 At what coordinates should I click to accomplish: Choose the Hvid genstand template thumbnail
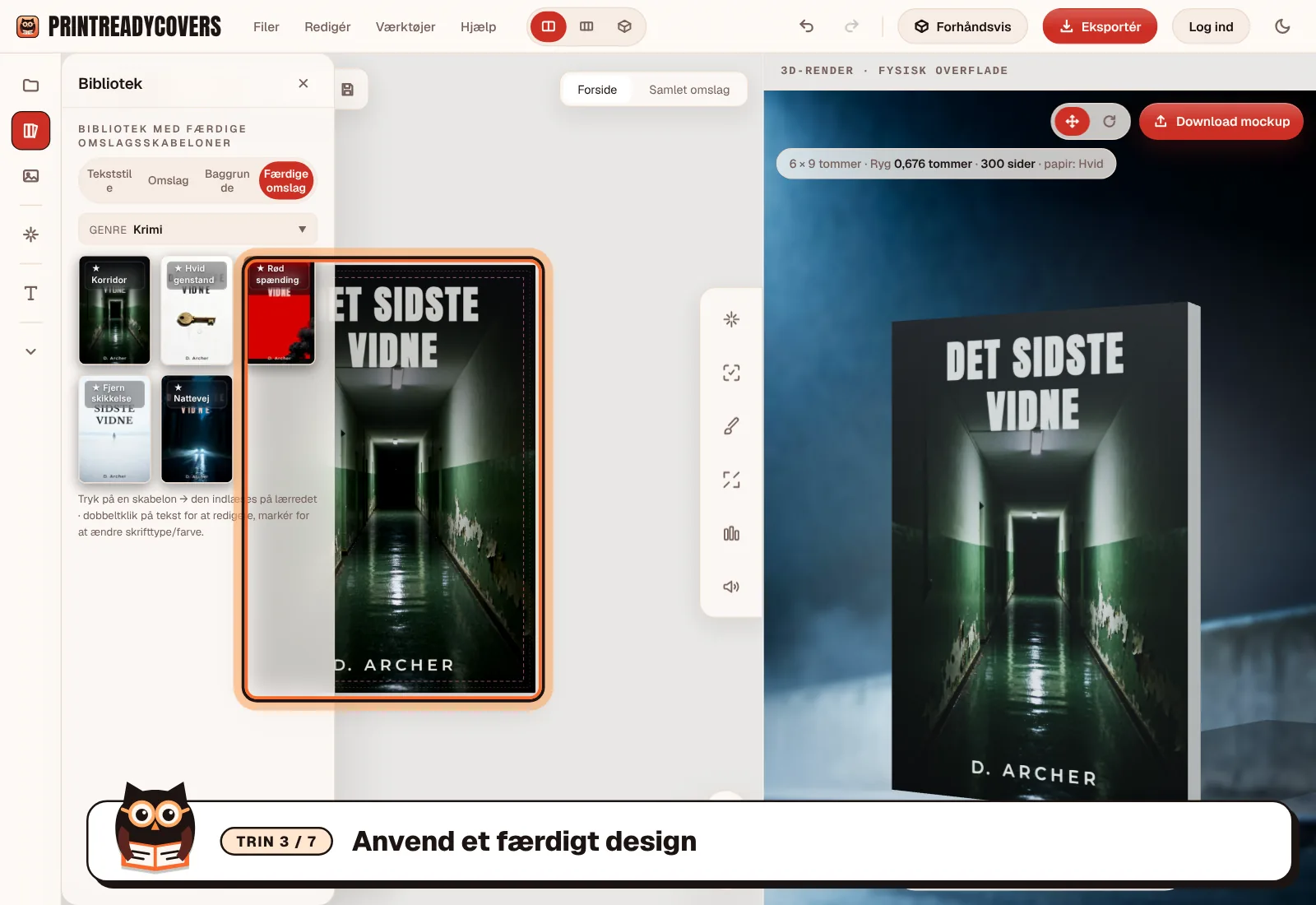[x=197, y=310]
